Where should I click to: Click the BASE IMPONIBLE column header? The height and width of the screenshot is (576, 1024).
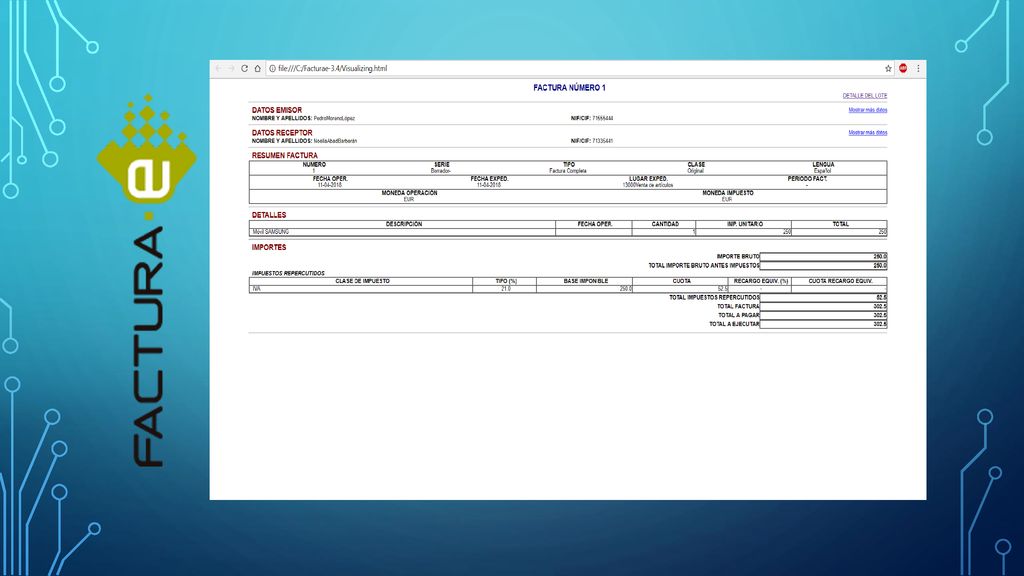[586, 281]
